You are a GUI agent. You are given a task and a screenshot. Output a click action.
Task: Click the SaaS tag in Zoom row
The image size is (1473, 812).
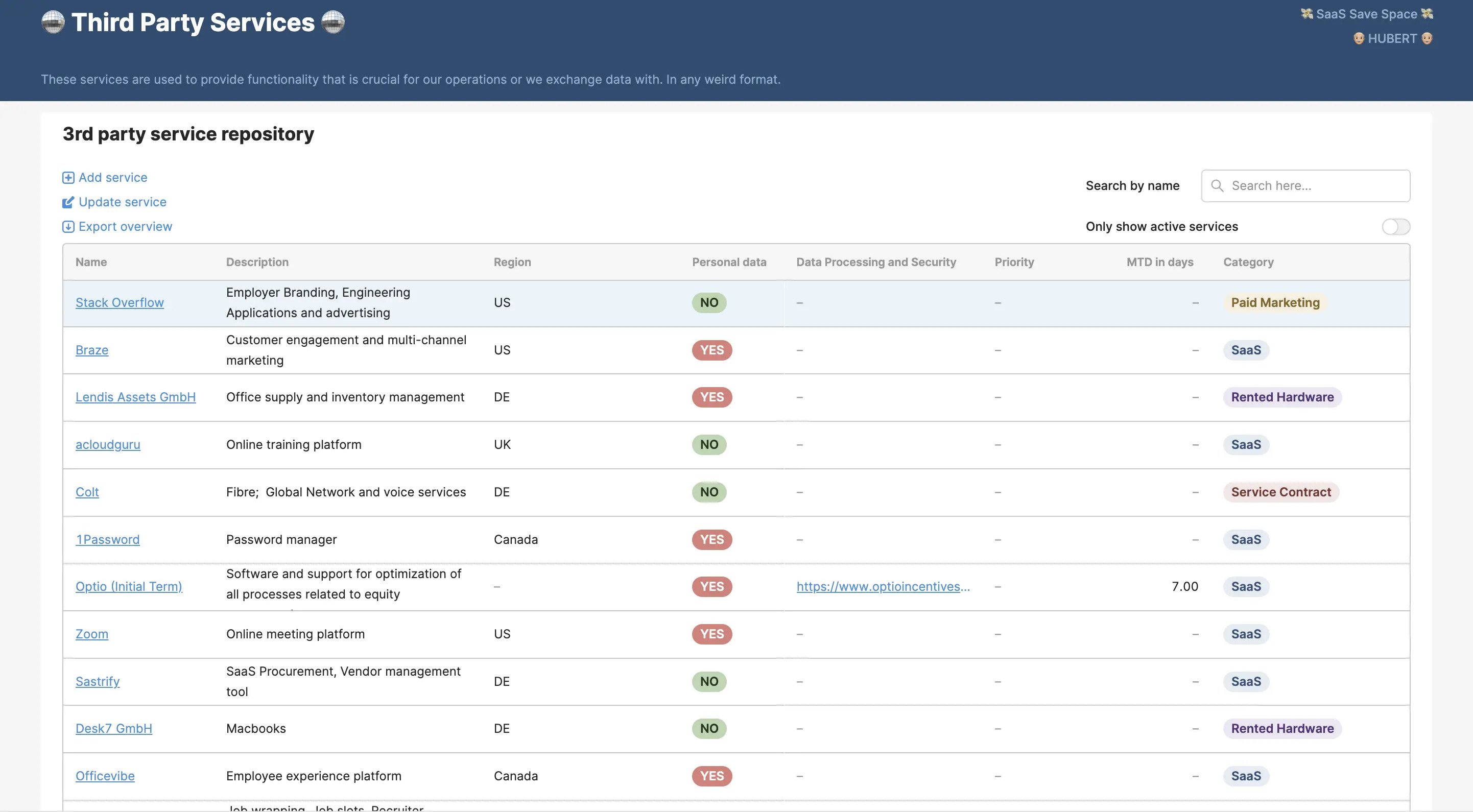pyautogui.click(x=1246, y=634)
